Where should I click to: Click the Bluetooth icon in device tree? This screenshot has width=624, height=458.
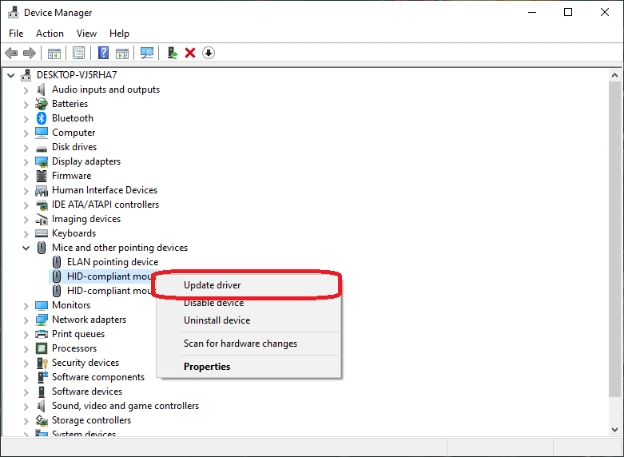[x=42, y=118]
